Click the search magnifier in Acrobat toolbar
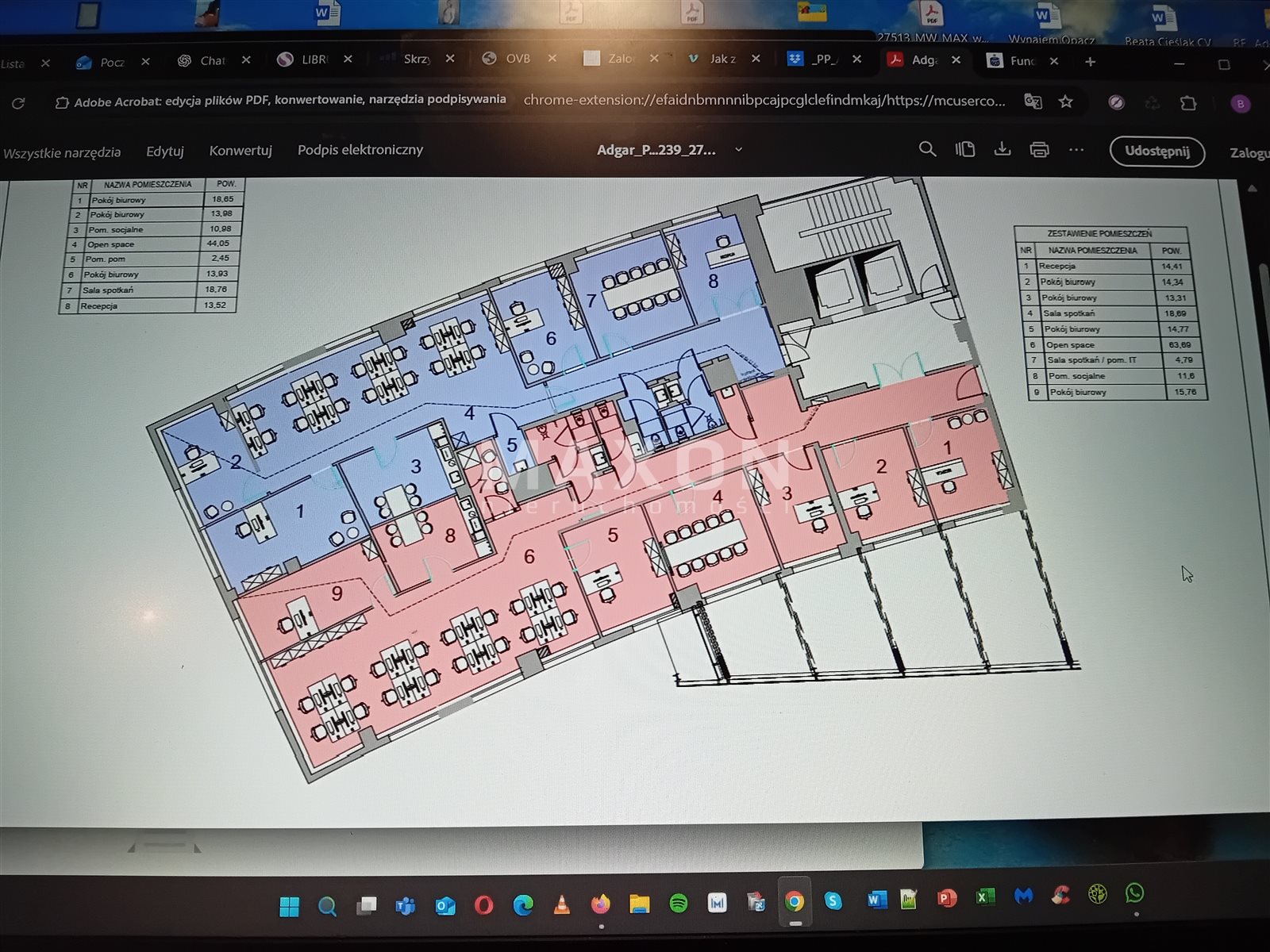The width and height of the screenshot is (1270, 952). (927, 149)
